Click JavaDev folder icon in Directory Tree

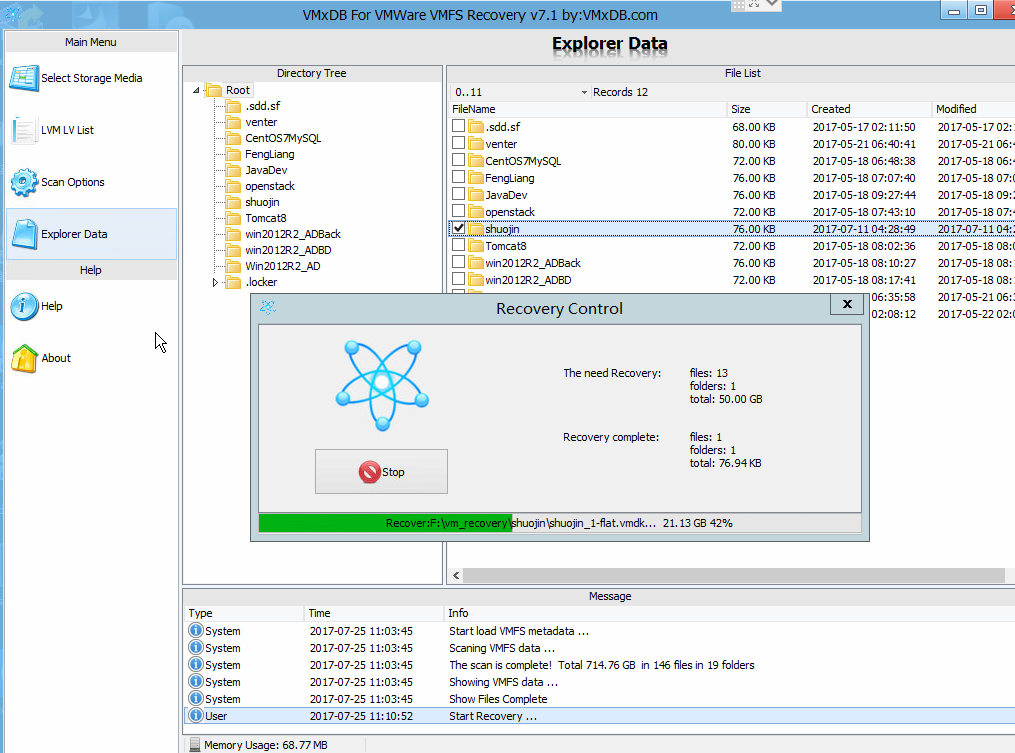click(233, 170)
